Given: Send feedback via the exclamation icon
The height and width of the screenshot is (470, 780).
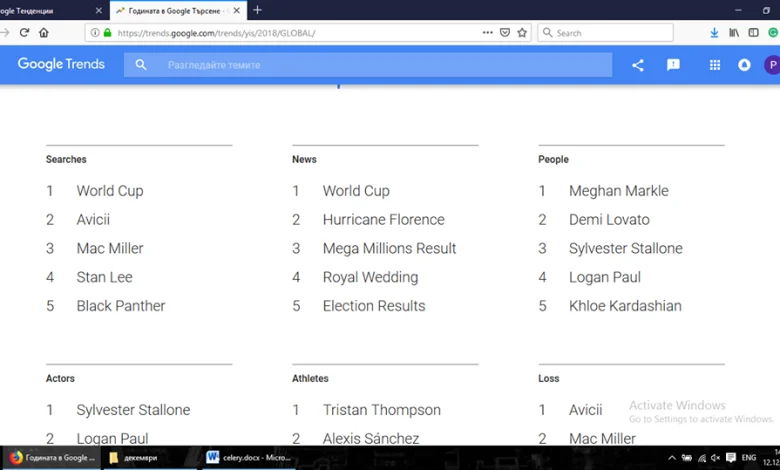Looking at the screenshot, I should [673, 65].
